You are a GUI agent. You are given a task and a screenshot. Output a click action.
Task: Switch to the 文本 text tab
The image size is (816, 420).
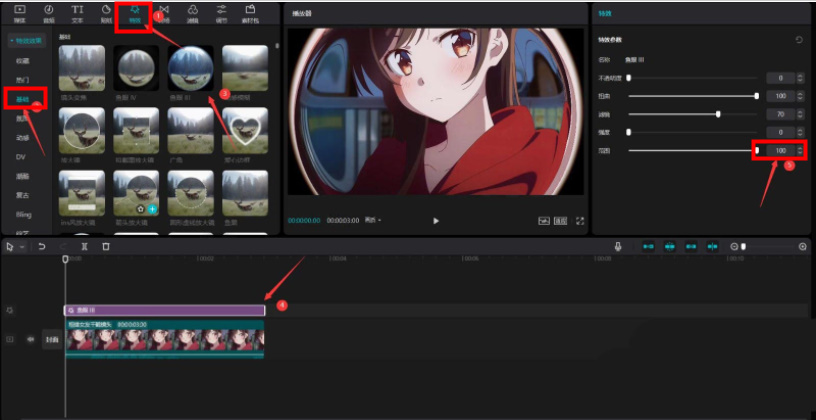tap(77, 13)
